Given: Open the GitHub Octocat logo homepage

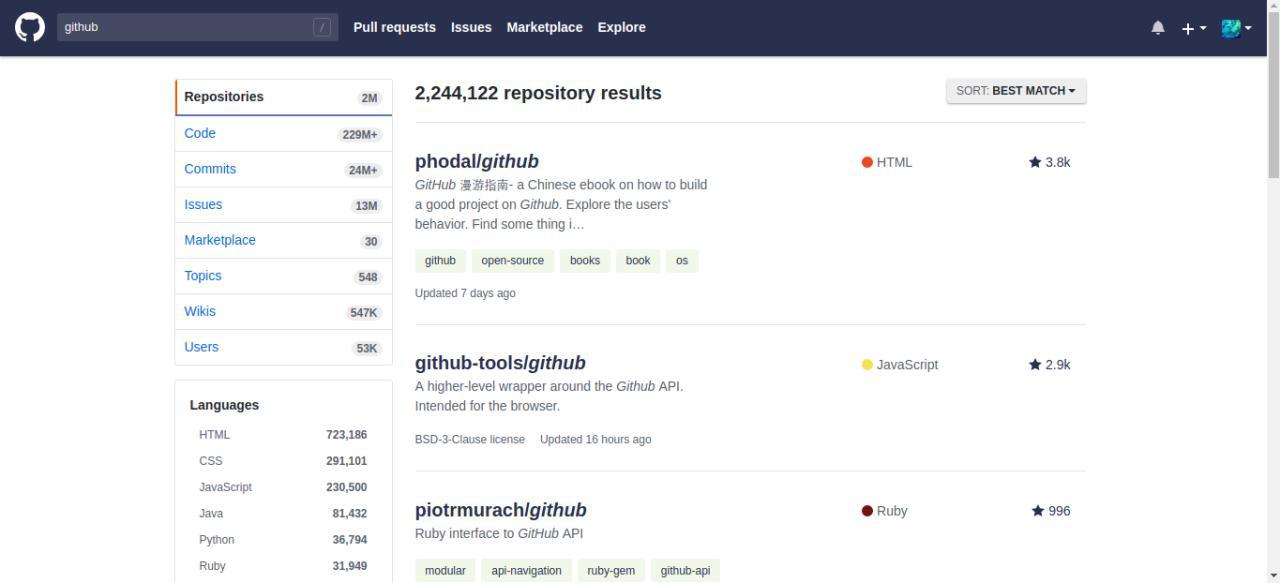Looking at the screenshot, I should point(30,27).
